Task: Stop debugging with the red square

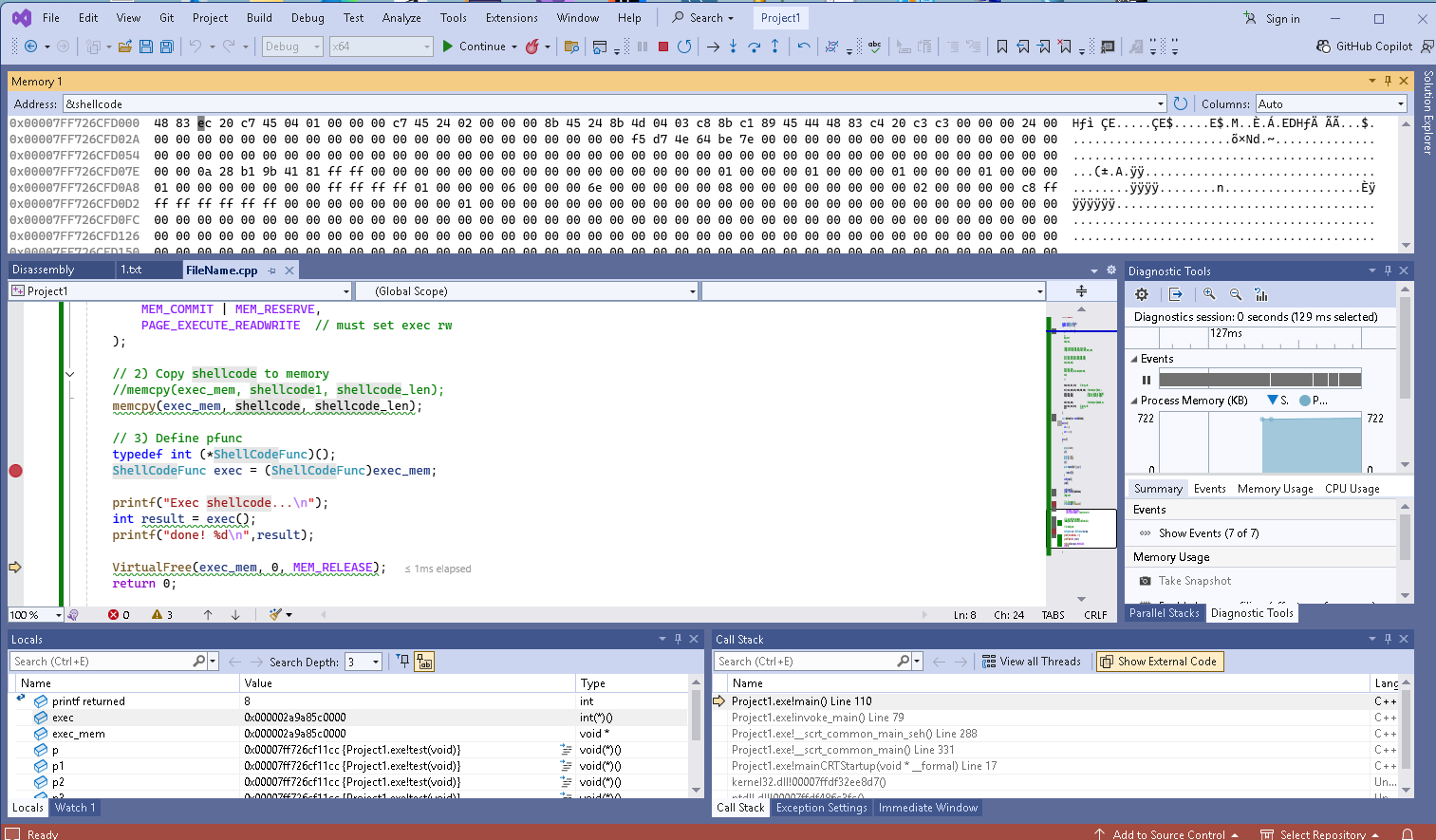Action: pyautogui.click(x=663, y=46)
